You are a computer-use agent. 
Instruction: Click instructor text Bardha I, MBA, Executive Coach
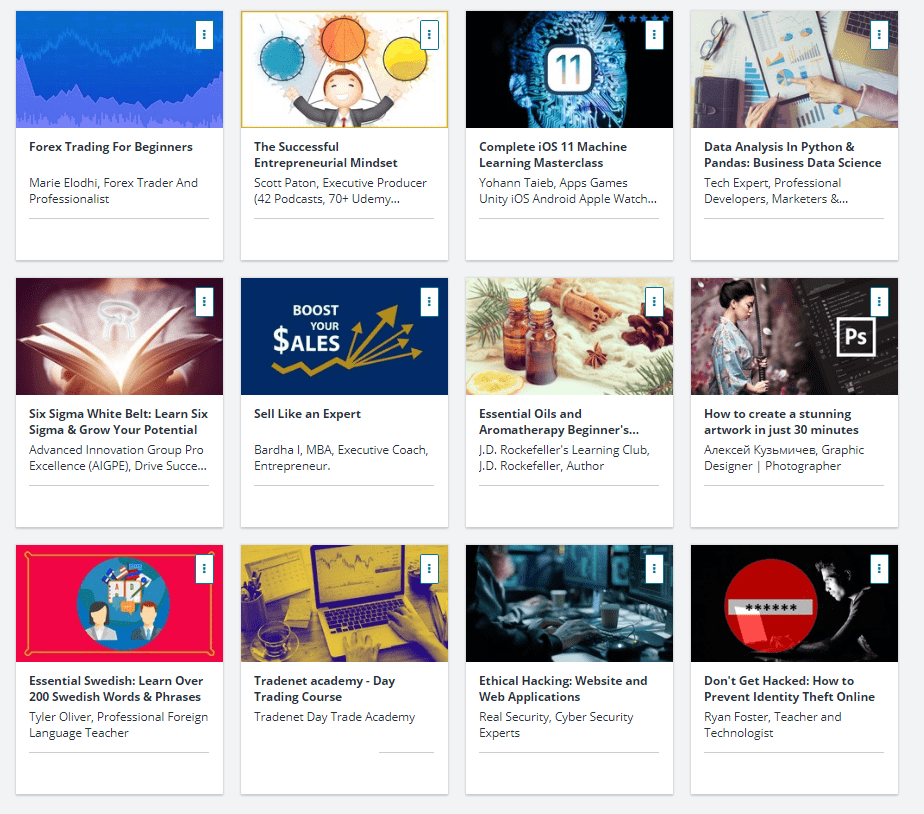point(341,458)
